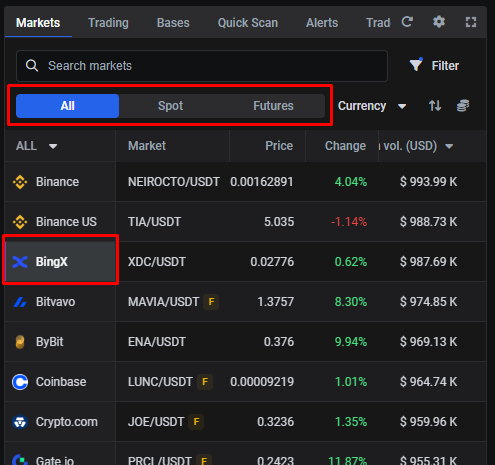Screen dimensions: 495x465
Task: Click into the Search markets field
Action: point(202,66)
